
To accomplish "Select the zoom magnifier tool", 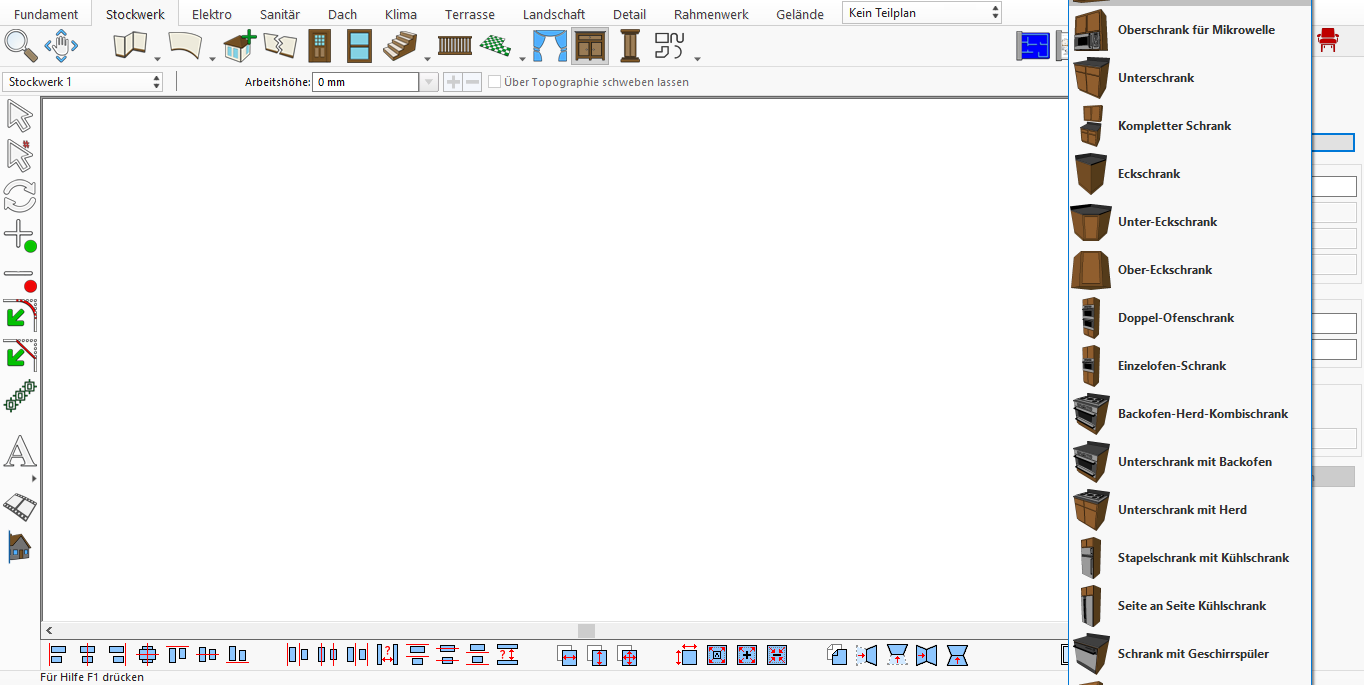I will [20, 46].
